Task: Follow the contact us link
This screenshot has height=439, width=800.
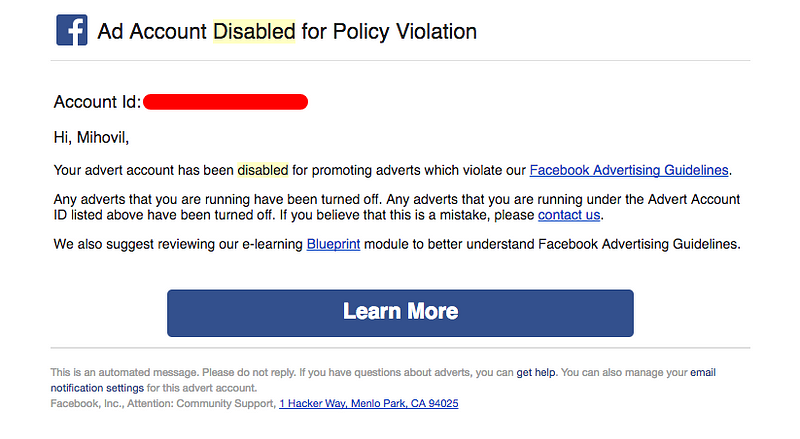Action: click(x=569, y=215)
